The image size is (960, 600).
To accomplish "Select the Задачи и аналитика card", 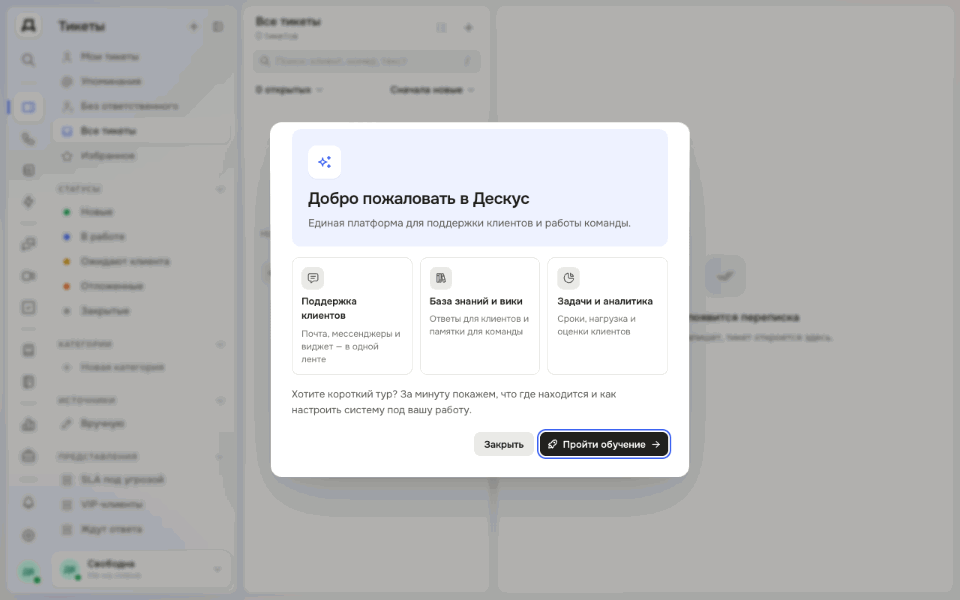I will tap(607, 316).
